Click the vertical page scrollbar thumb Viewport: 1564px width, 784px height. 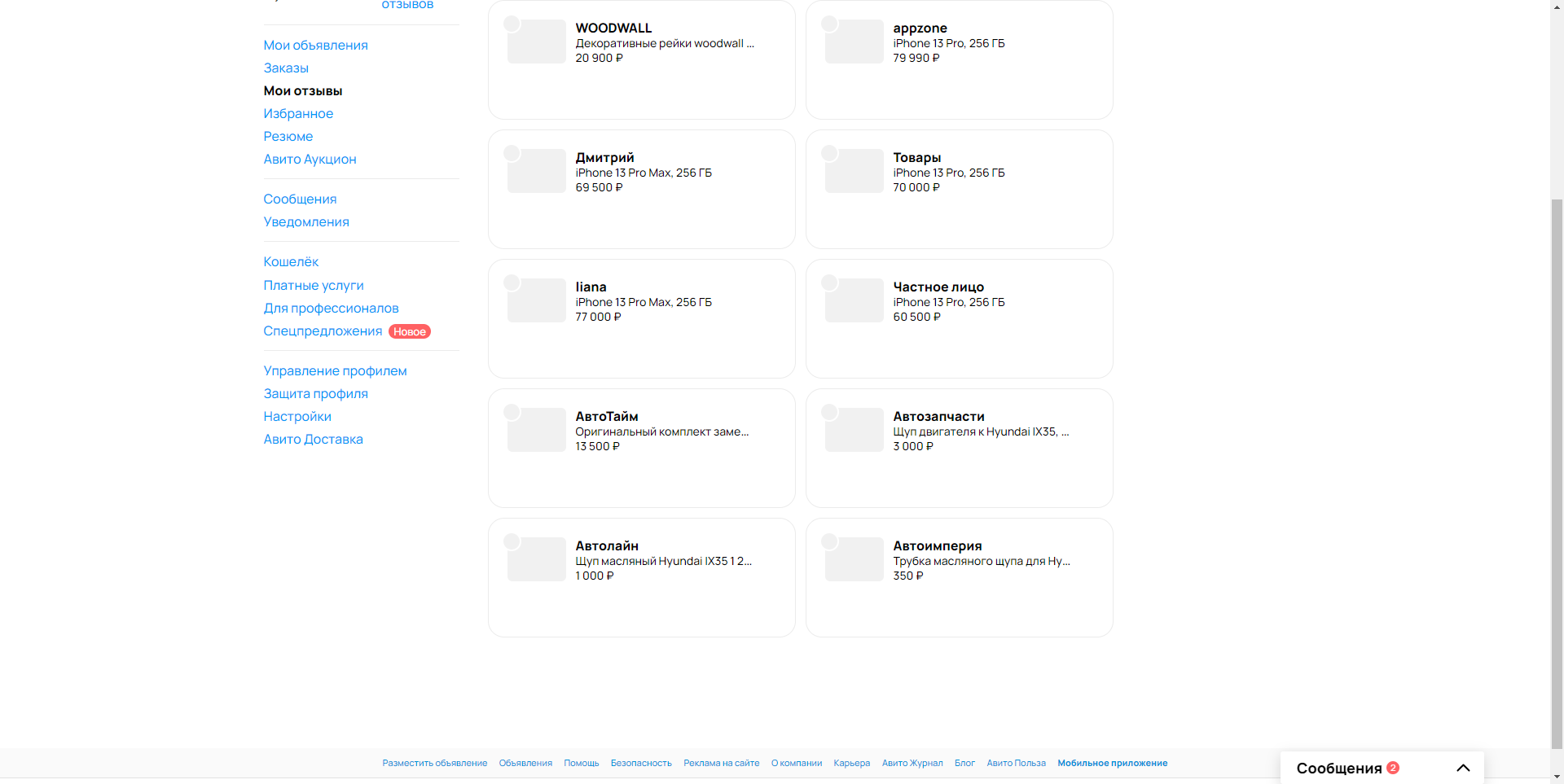(x=1557, y=473)
